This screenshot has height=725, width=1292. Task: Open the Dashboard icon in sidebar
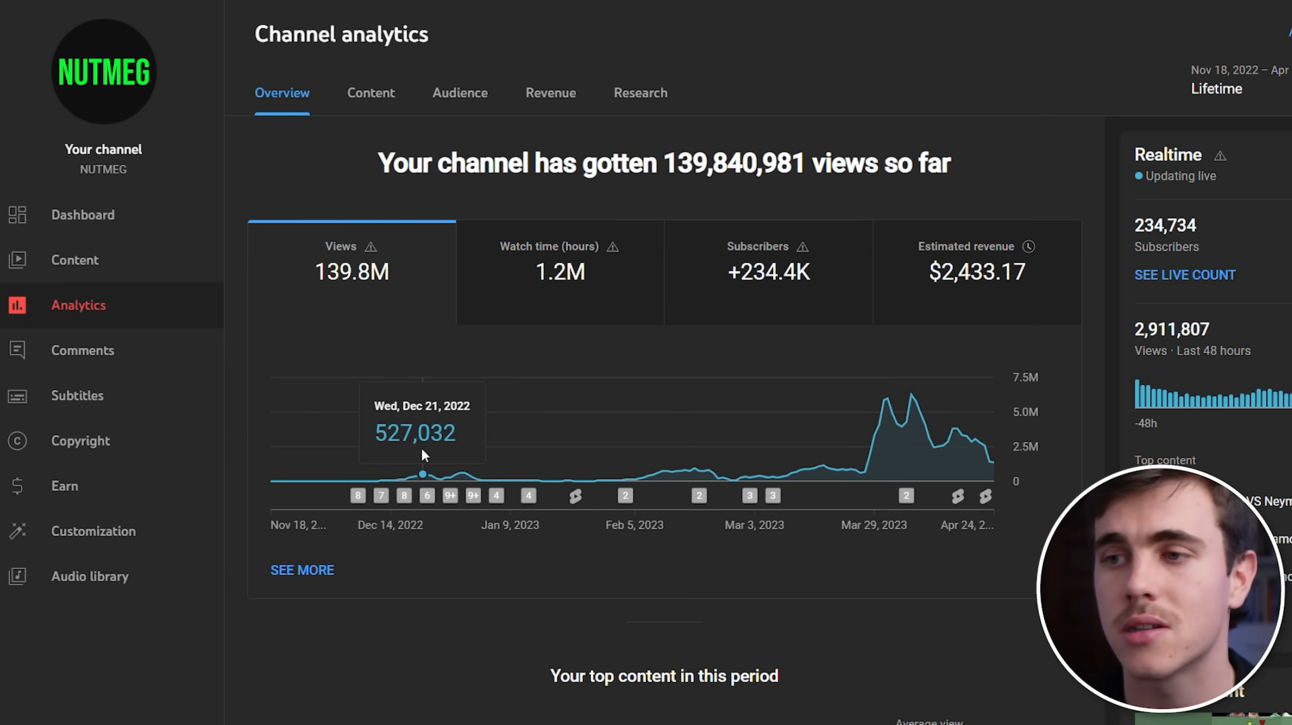(x=17, y=215)
